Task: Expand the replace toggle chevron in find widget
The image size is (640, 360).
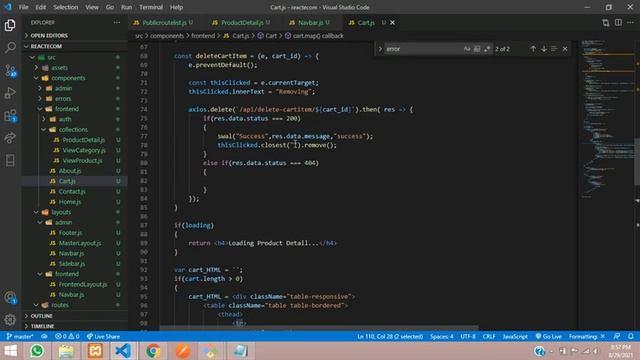Action: tap(380, 49)
